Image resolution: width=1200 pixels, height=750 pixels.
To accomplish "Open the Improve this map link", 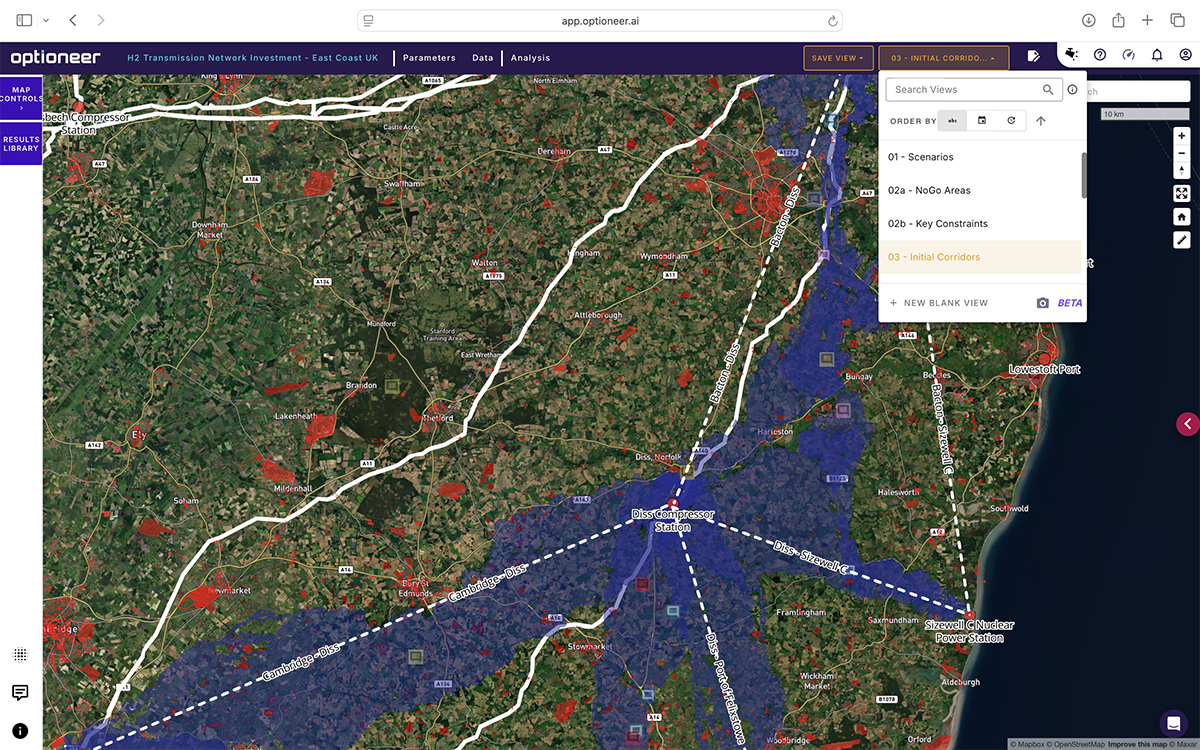I will point(1136,744).
